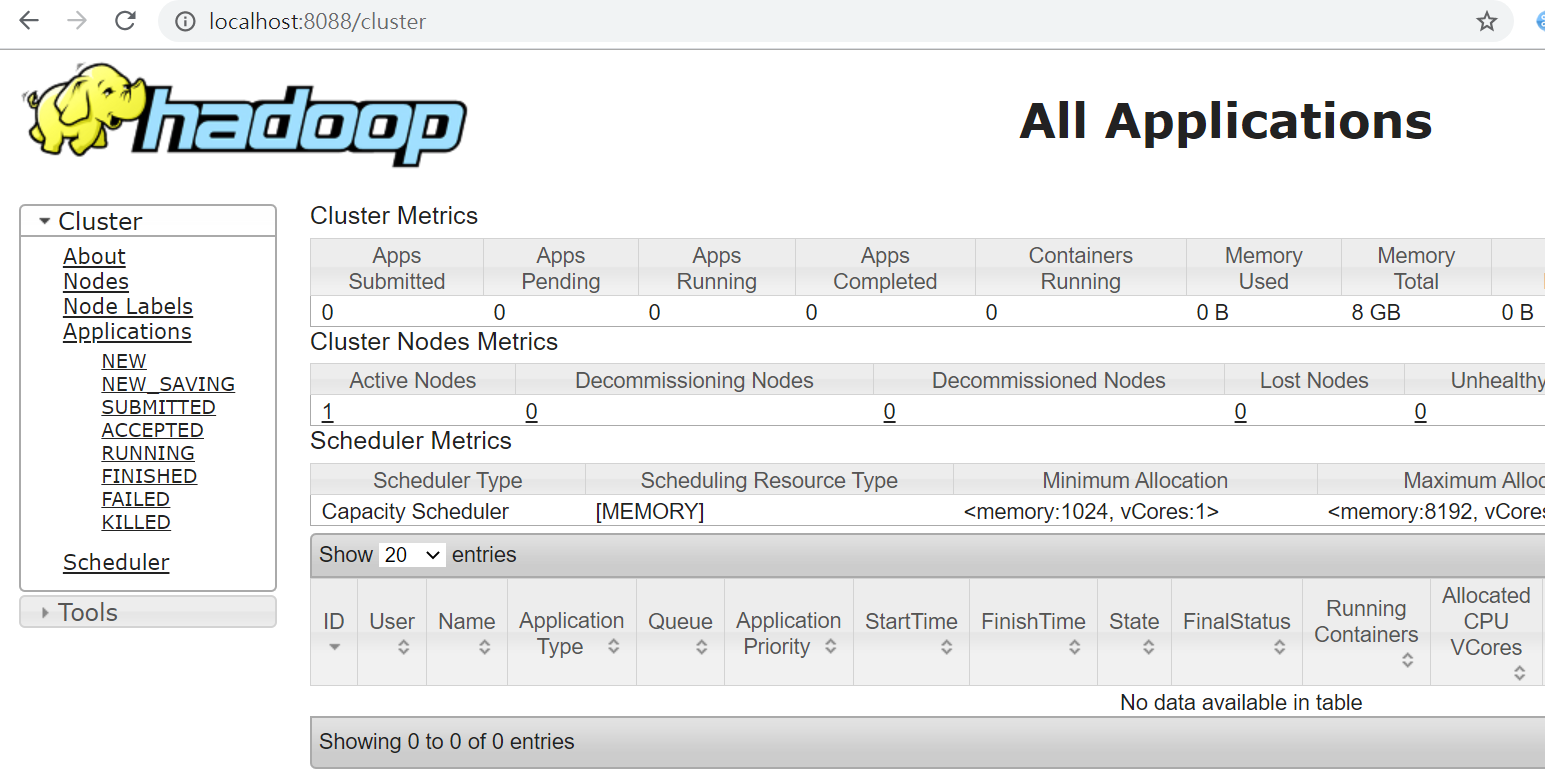The image size is (1545, 783).
Task: Open Lost Nodes count link
Action: 1240,412
